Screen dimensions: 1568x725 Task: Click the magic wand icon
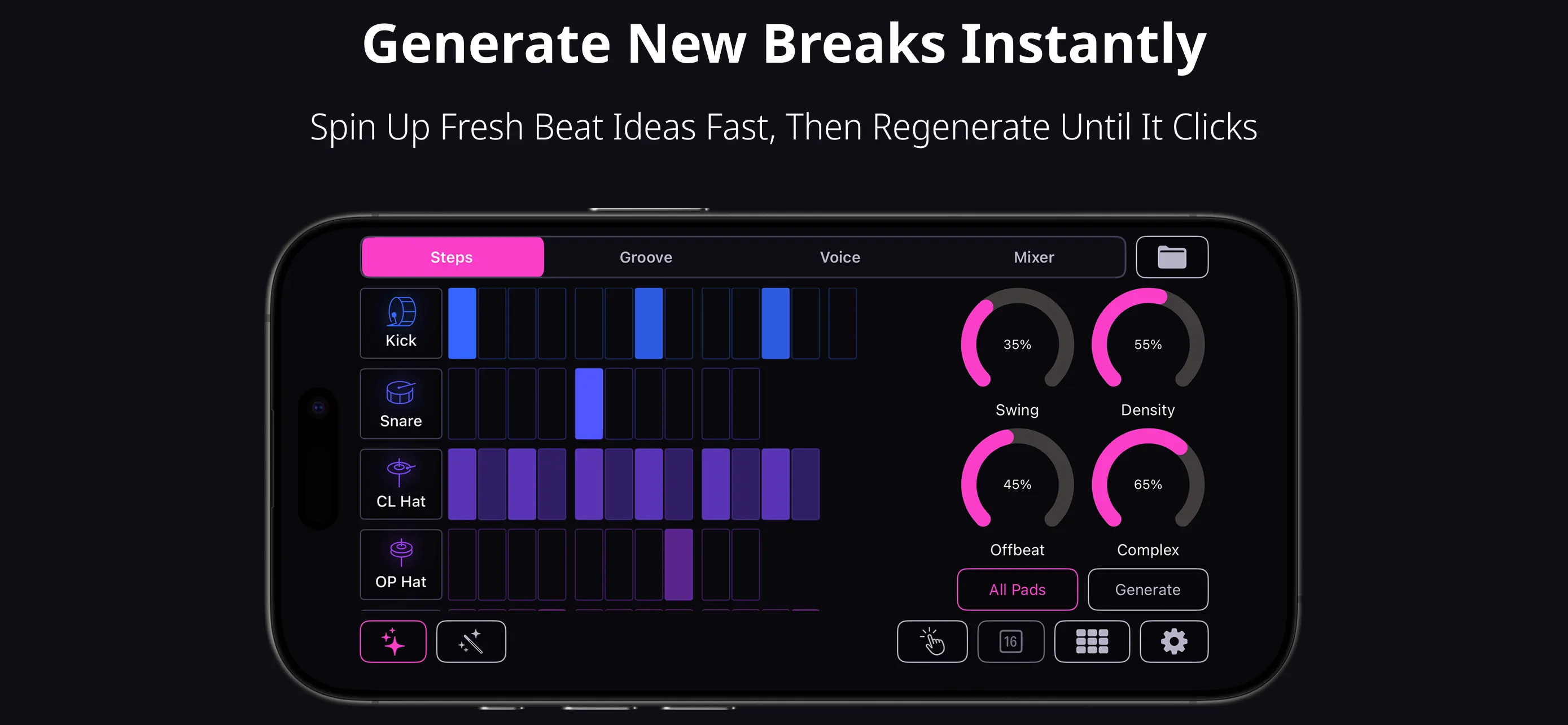471,641
